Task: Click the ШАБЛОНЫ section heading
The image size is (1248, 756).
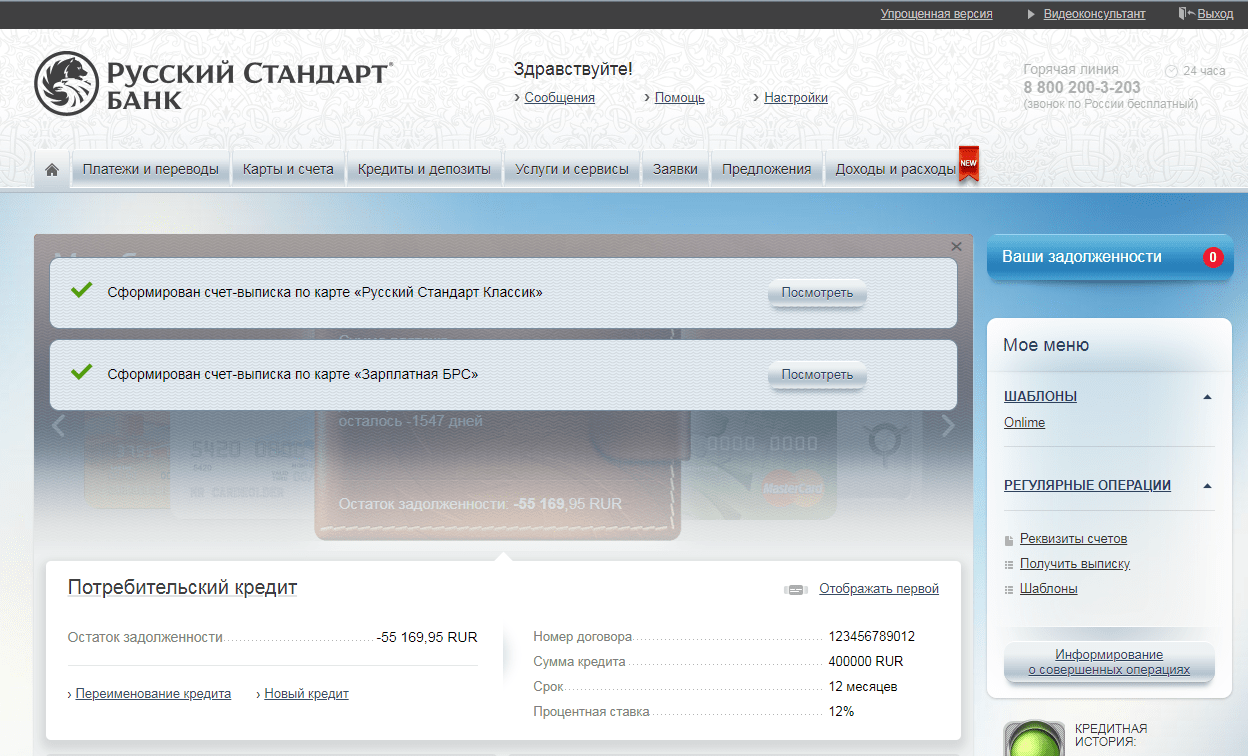Action: click(1040, 396)
